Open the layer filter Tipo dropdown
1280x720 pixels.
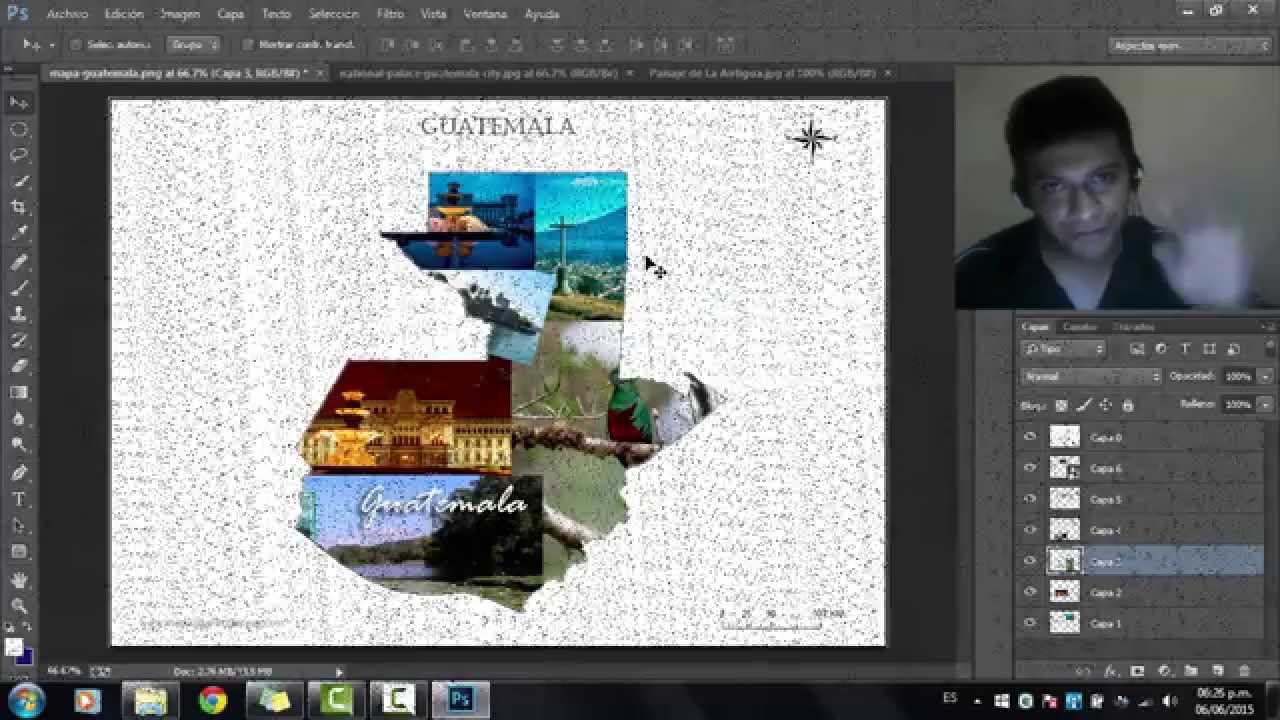[1063, 349]
